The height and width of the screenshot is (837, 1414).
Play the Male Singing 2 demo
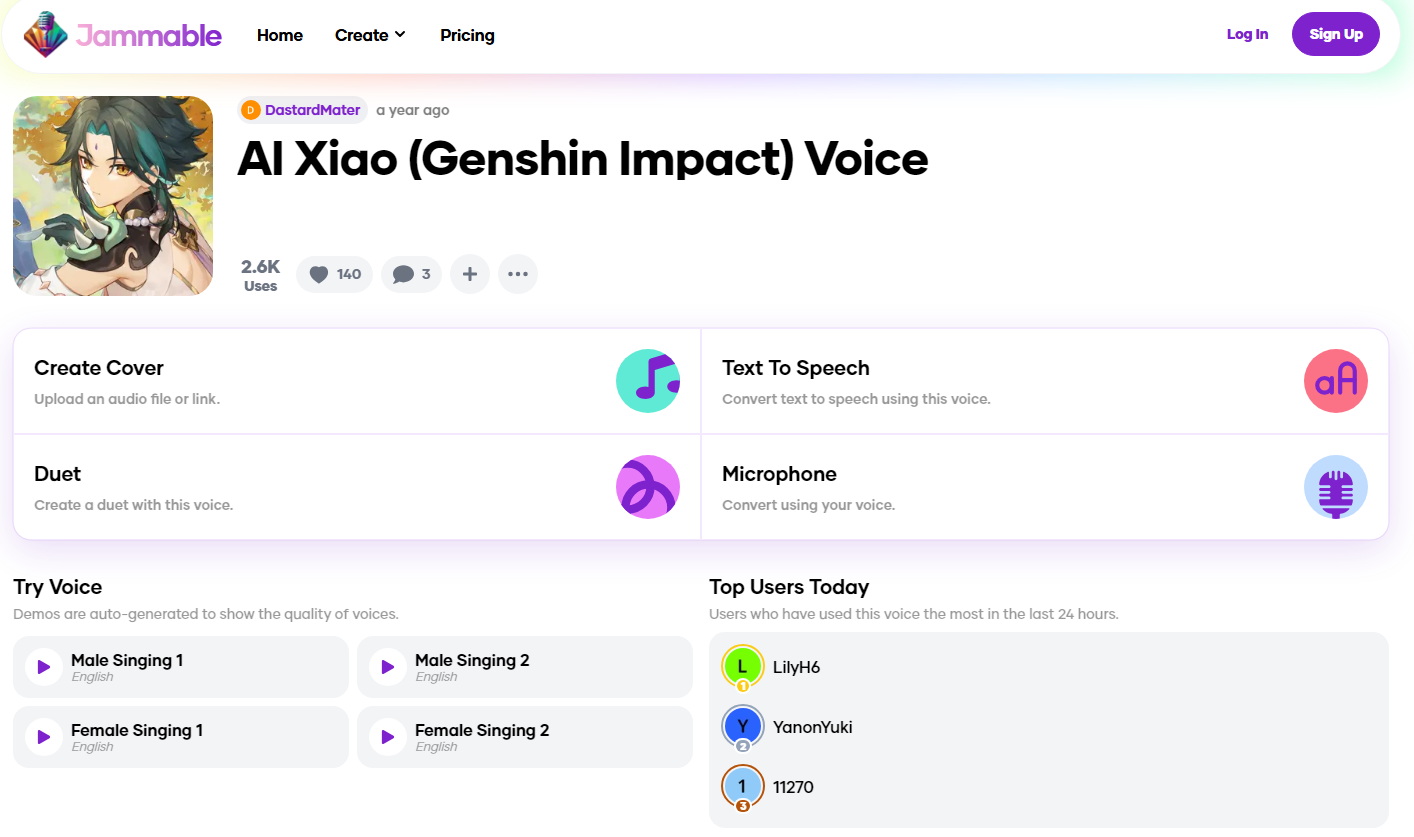tap(387, 667)
